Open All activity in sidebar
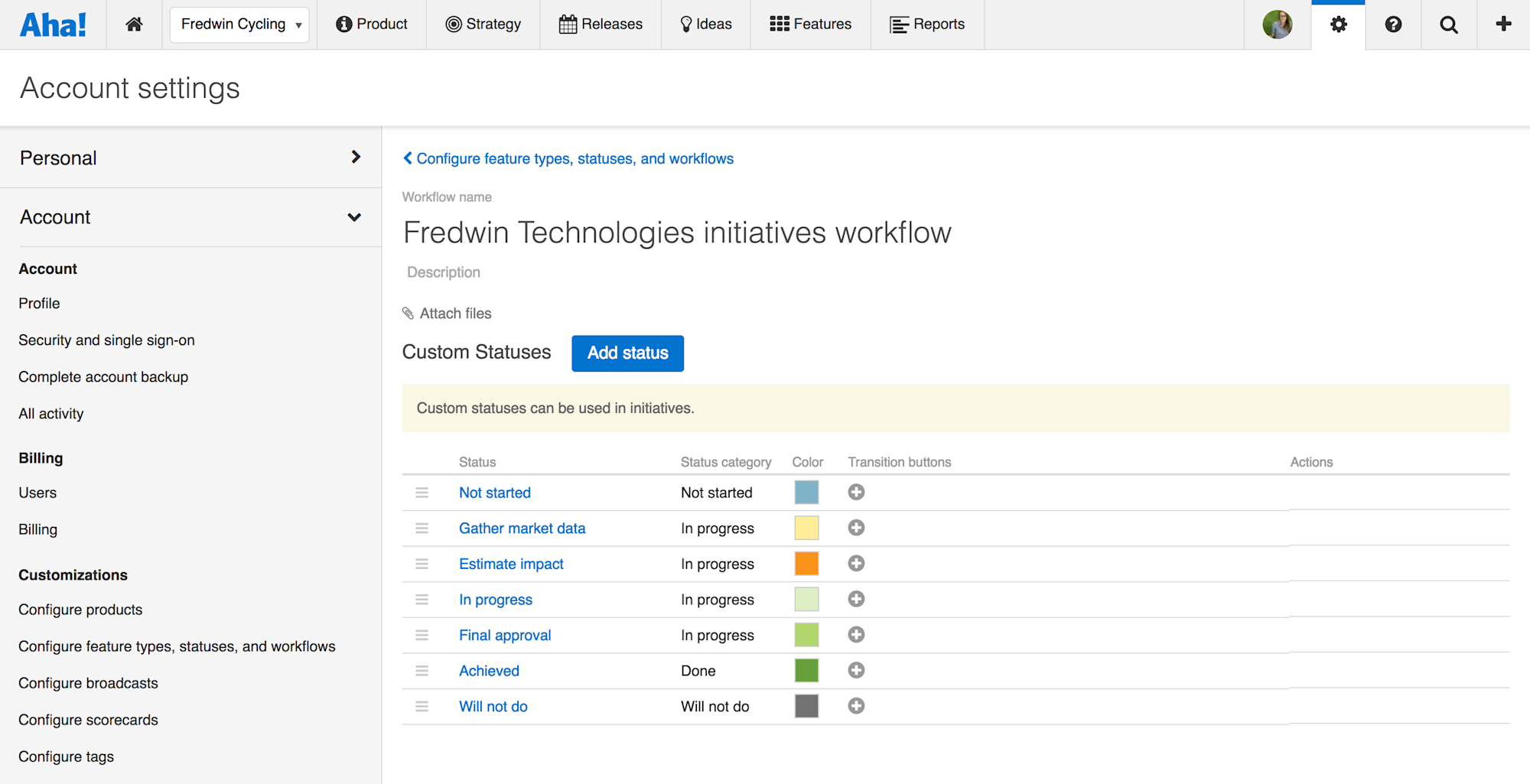Screen dimensions: 1530x784 (51, 414)
